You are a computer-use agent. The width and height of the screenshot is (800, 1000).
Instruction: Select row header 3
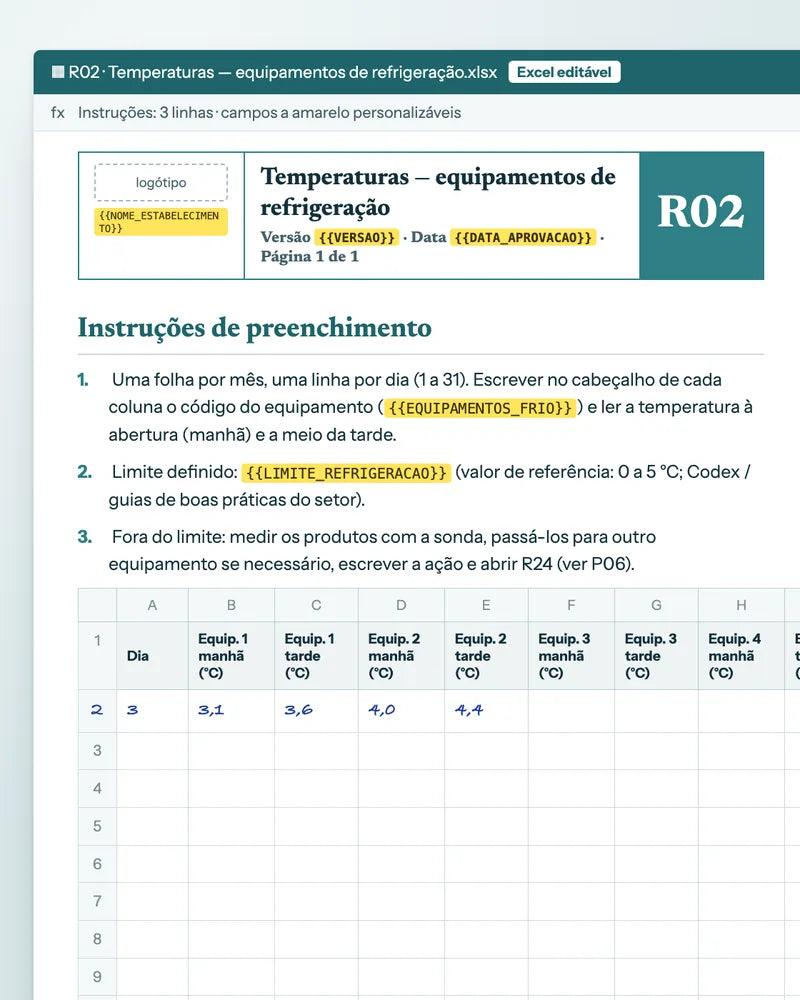[97, 750]
